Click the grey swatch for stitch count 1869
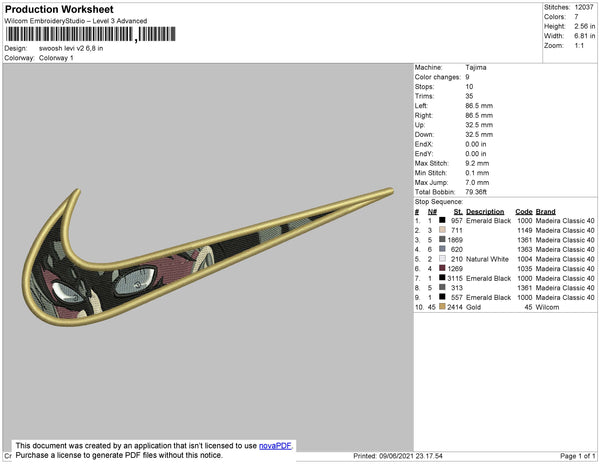The width and height of the screenshot is (600, 464). click(442, 239)
